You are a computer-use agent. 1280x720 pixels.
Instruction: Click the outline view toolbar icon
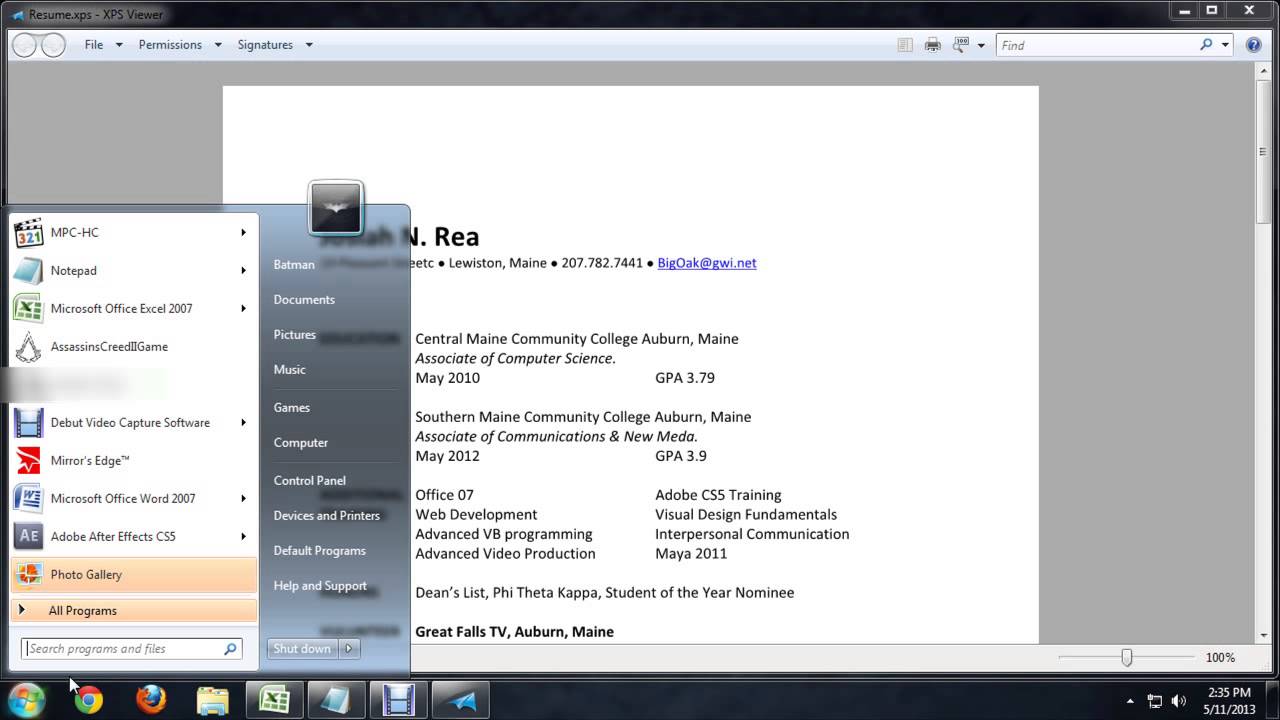(x=905, y=45)
